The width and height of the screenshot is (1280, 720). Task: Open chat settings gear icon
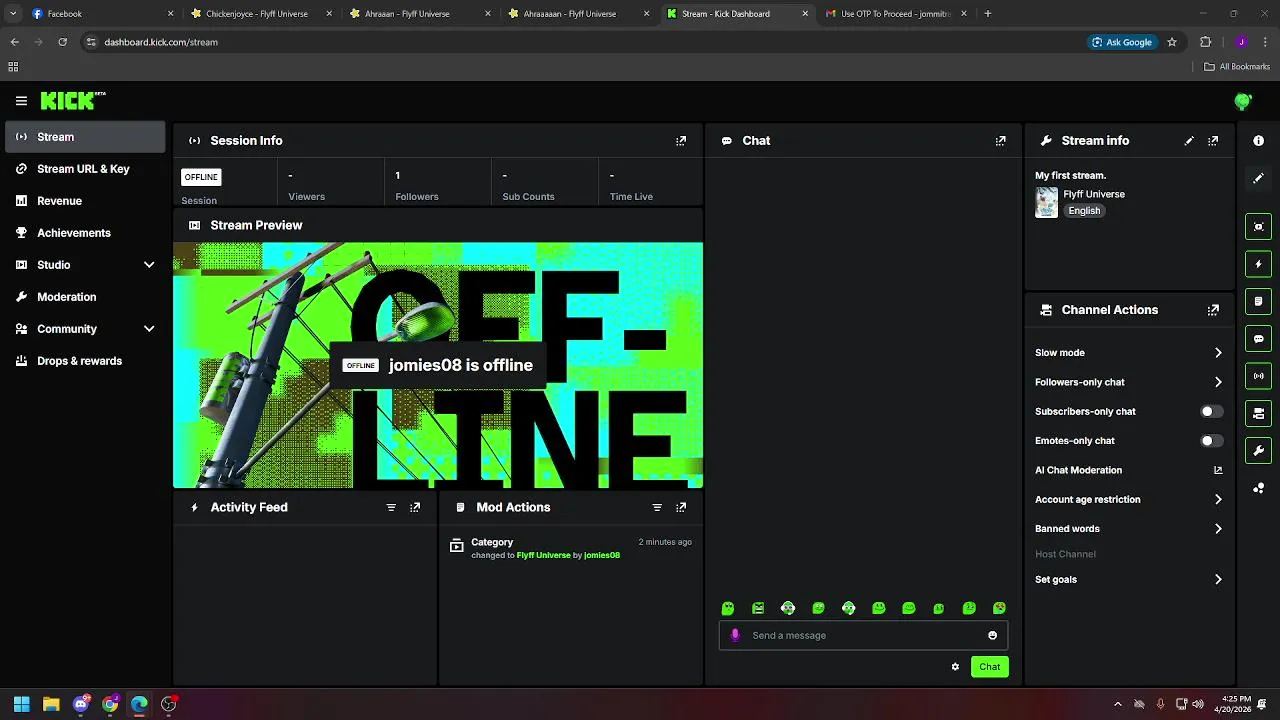pyautogui.click(x=955, y=667)
